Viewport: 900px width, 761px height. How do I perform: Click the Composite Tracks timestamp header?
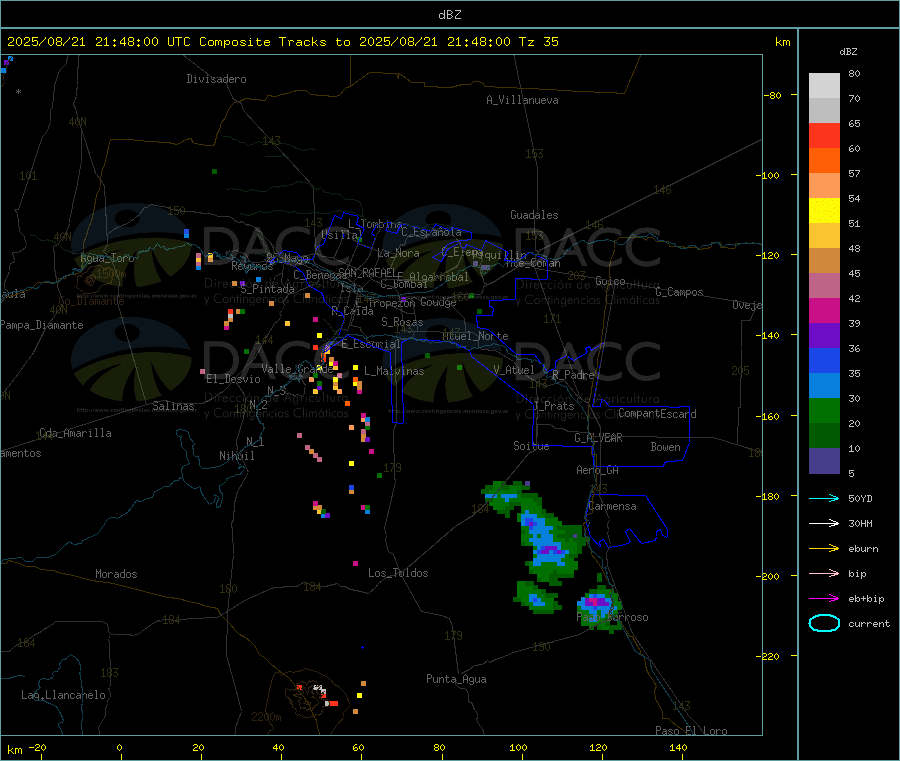[282, 42]
